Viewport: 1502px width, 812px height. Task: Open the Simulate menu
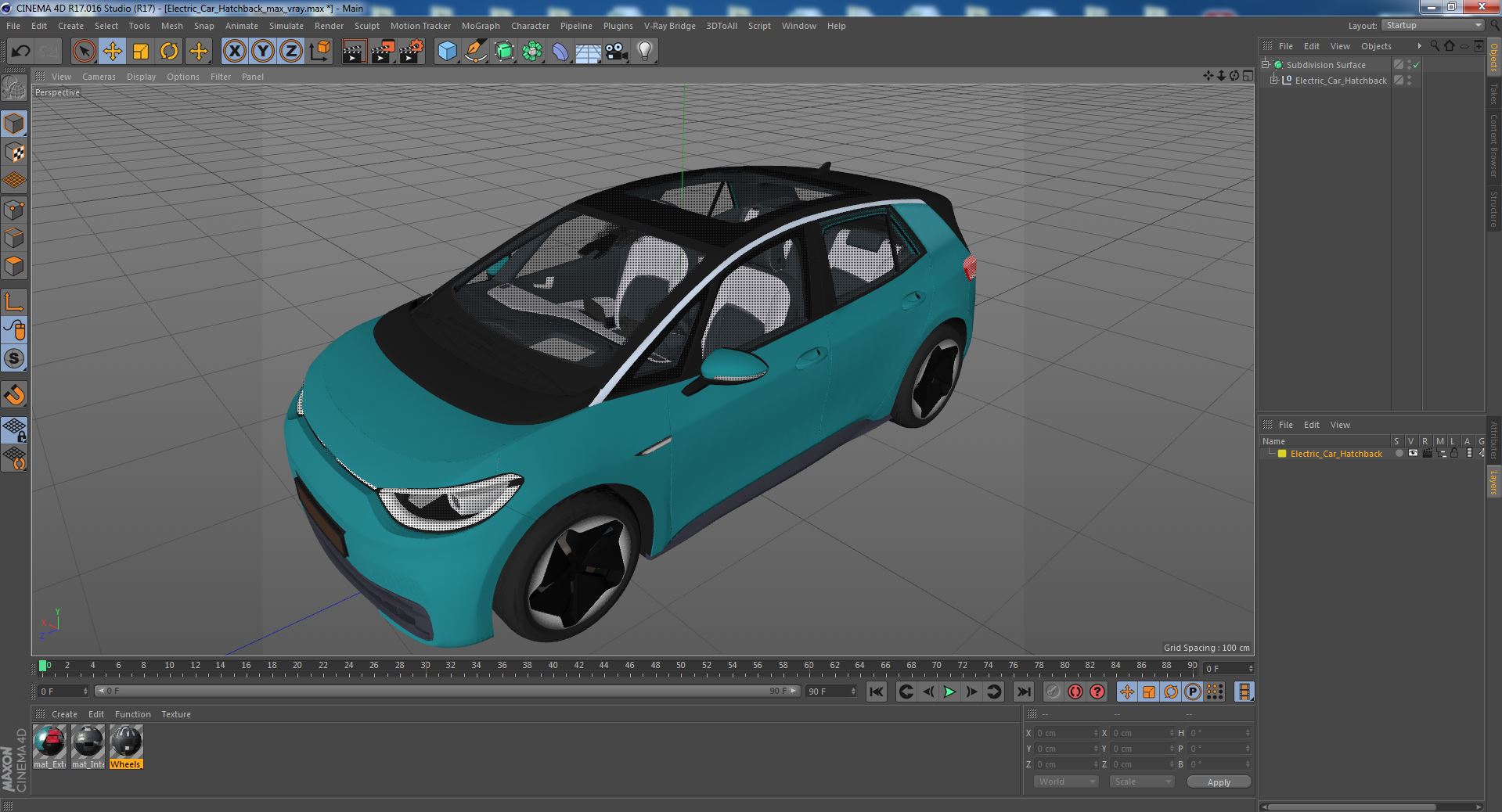(286, 26)
